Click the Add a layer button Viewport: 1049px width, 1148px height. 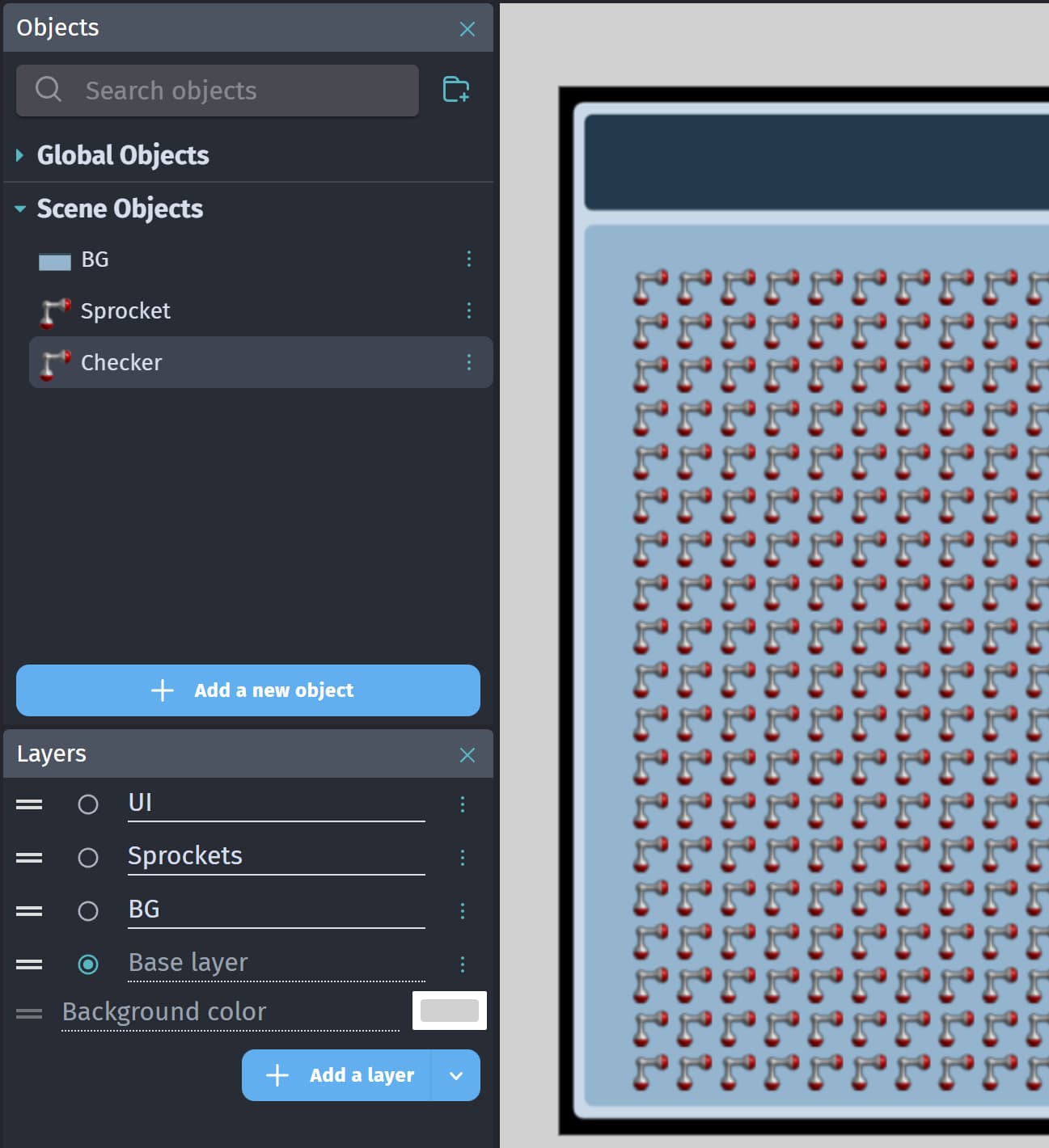pos(336,1075)
